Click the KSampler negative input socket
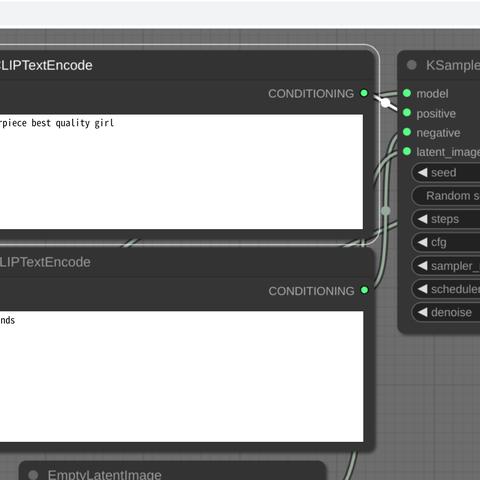 pos(407,132)
